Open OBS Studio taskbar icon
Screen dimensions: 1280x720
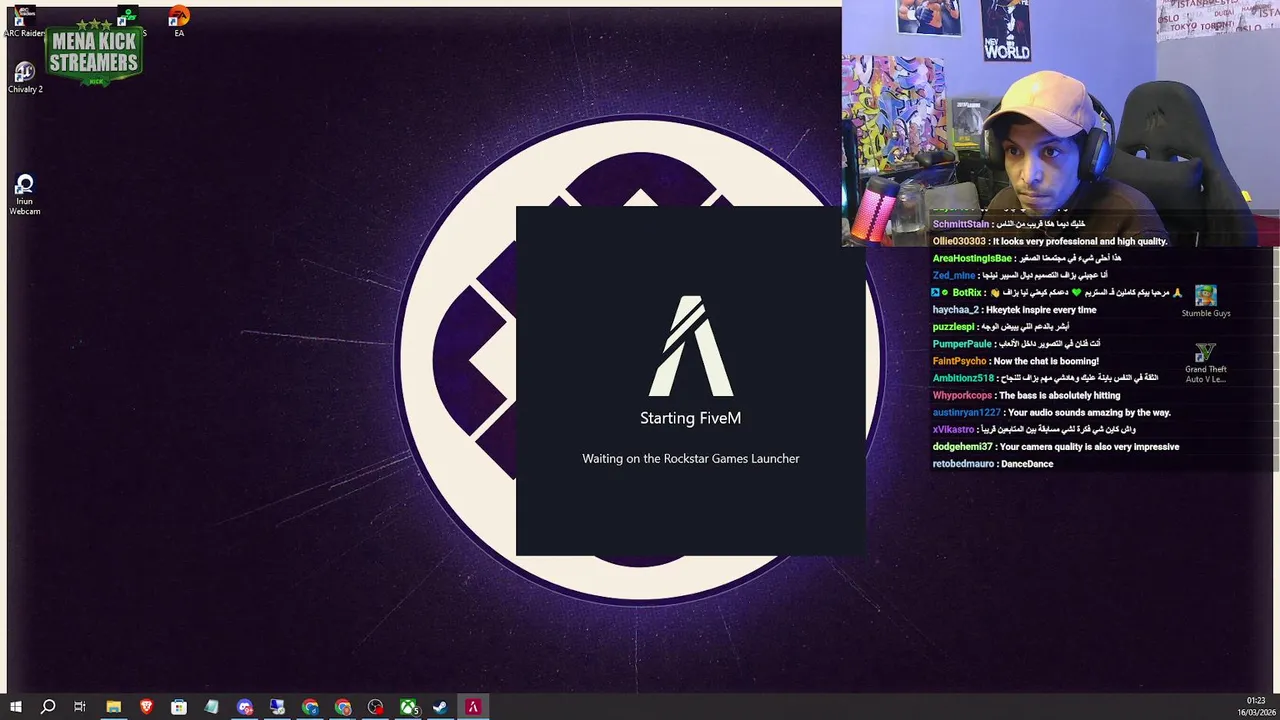[x=375, y=707]
